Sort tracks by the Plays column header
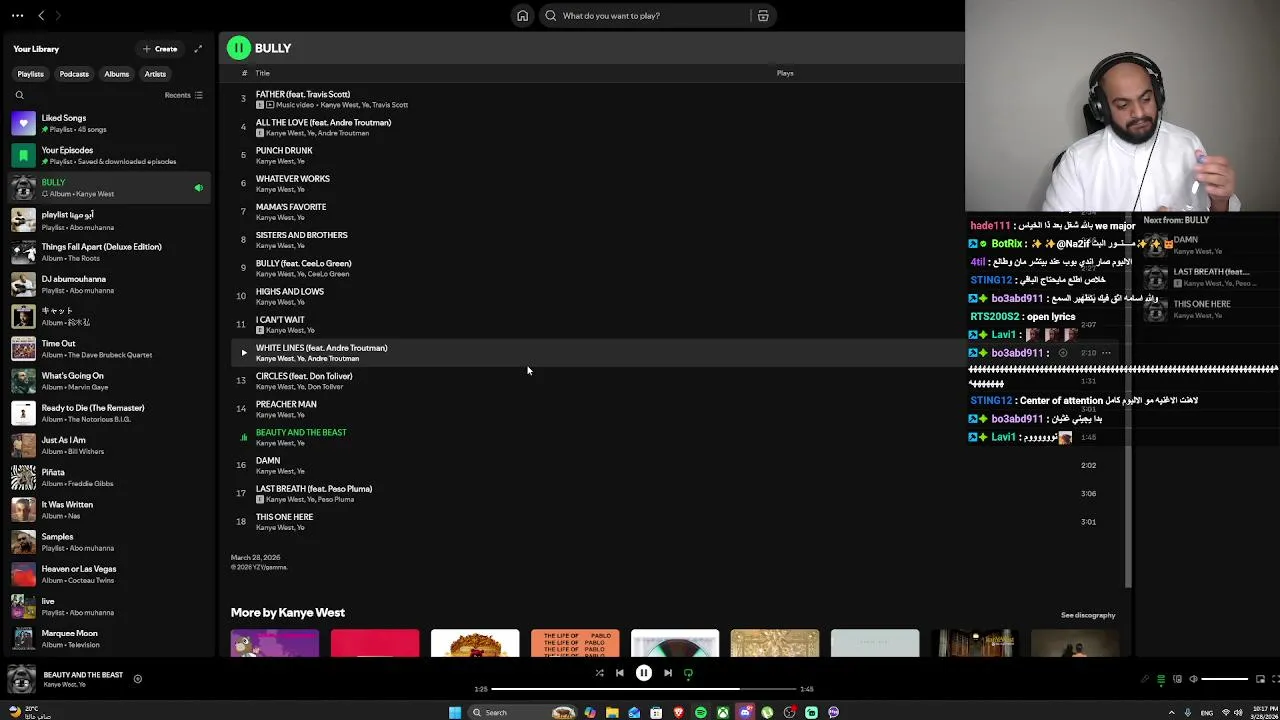Viewport: 1280px width, 720px height. [785, 73]
